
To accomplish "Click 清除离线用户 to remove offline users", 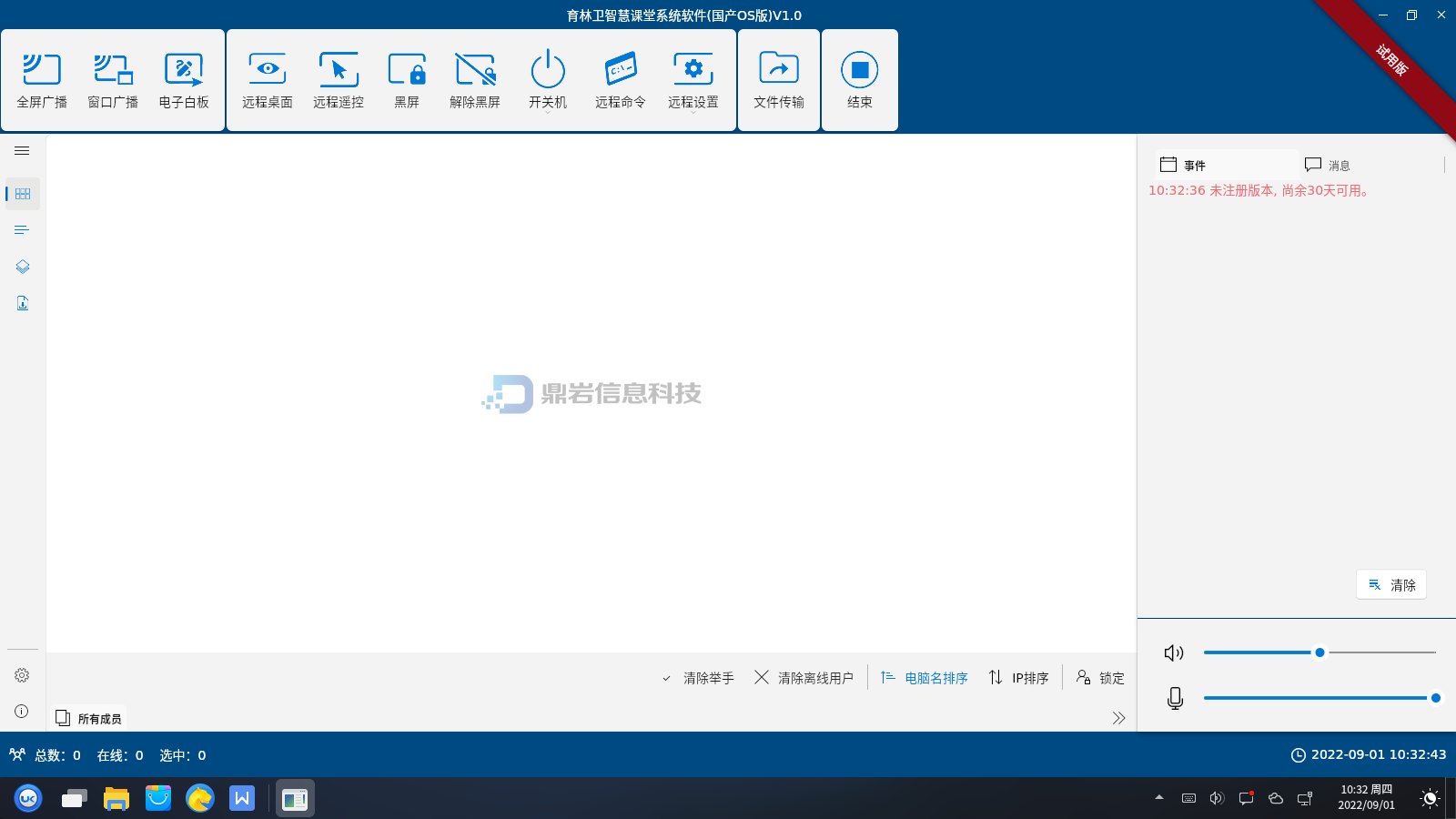I will point(804,678).
